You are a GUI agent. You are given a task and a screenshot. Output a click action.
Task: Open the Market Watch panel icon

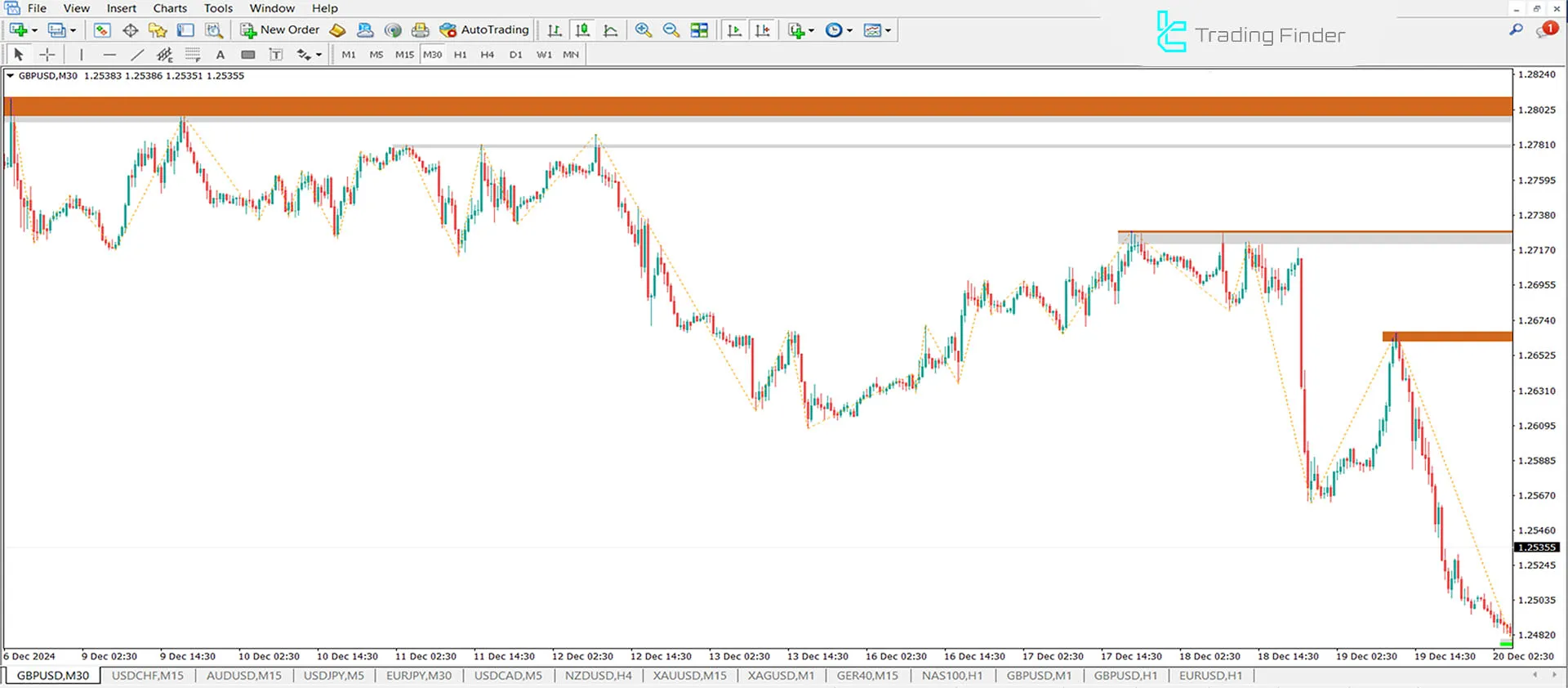tap(102, 30)
